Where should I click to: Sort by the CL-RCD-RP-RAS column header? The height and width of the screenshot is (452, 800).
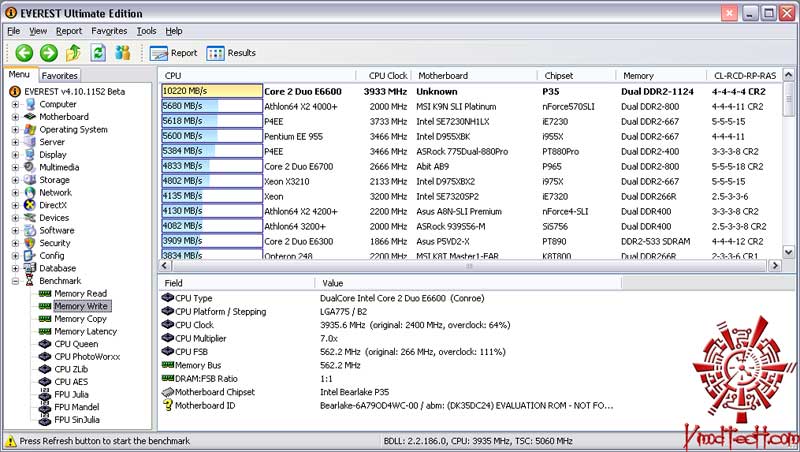coord(744,76)
